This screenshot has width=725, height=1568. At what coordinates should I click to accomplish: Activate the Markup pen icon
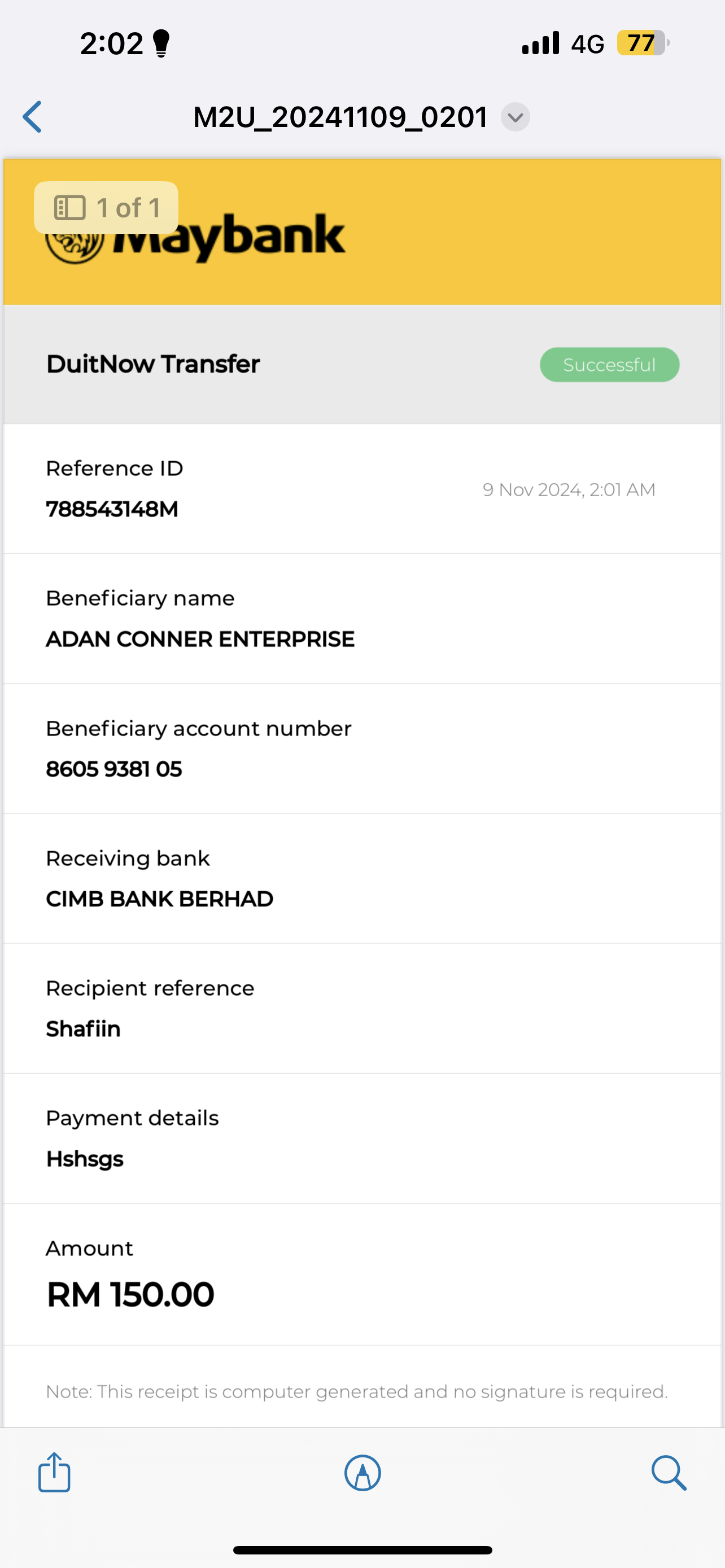point(363,1473)
